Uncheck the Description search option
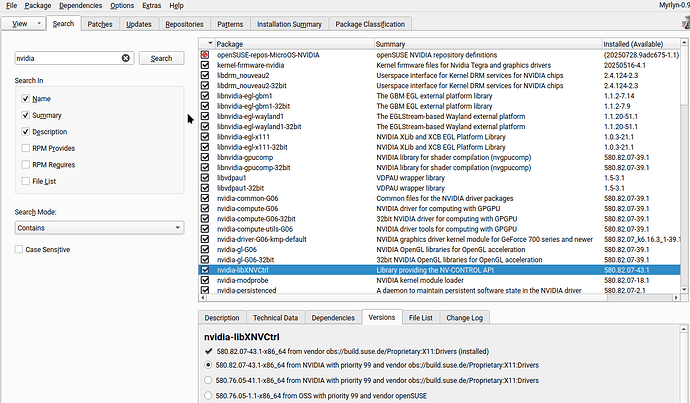The height and width of the screenshot is (403, 690). coord(25,131)
